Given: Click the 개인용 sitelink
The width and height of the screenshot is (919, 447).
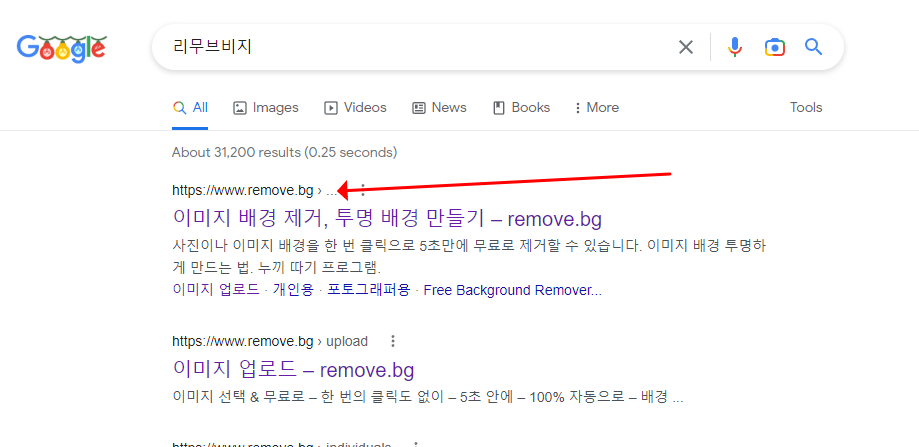Looking at the screenshot, I should coord(293,290).
